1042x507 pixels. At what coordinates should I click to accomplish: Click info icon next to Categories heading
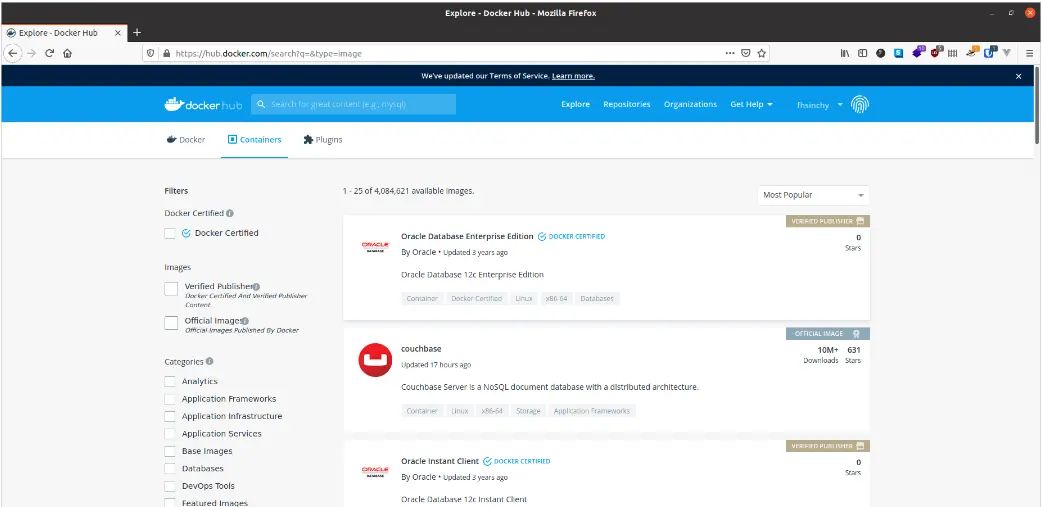coord(209,361)
